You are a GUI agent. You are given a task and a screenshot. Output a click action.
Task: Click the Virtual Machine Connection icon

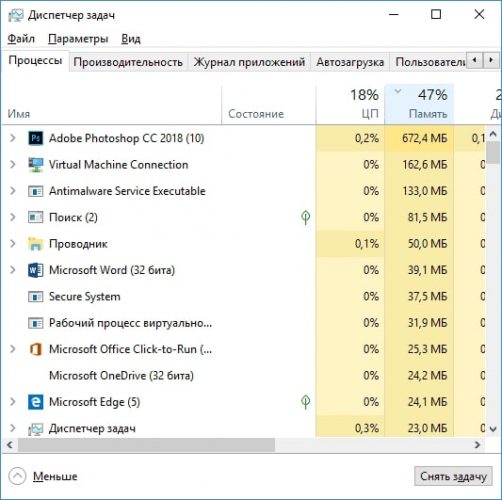35,165
